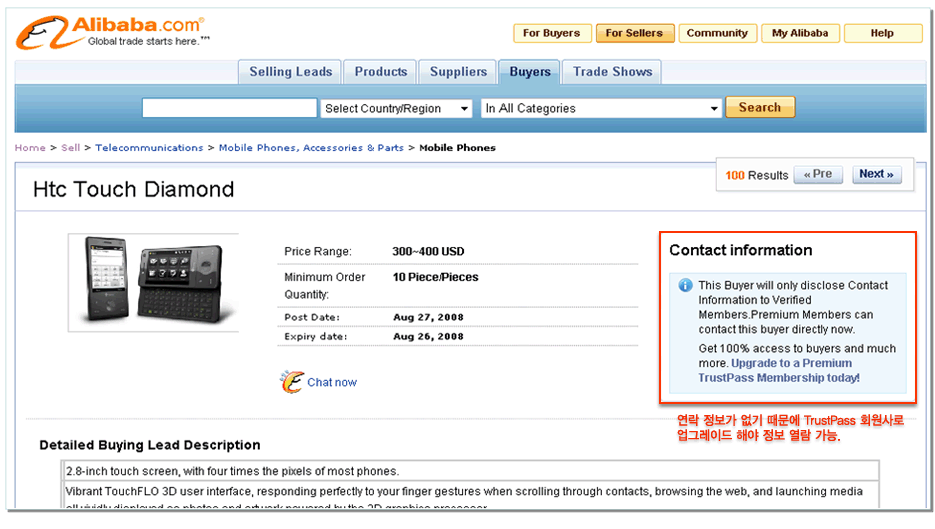Viewport: 935px width, 529px height.
Task: Click the Chat now messenger icon
Action: (292, 382)
